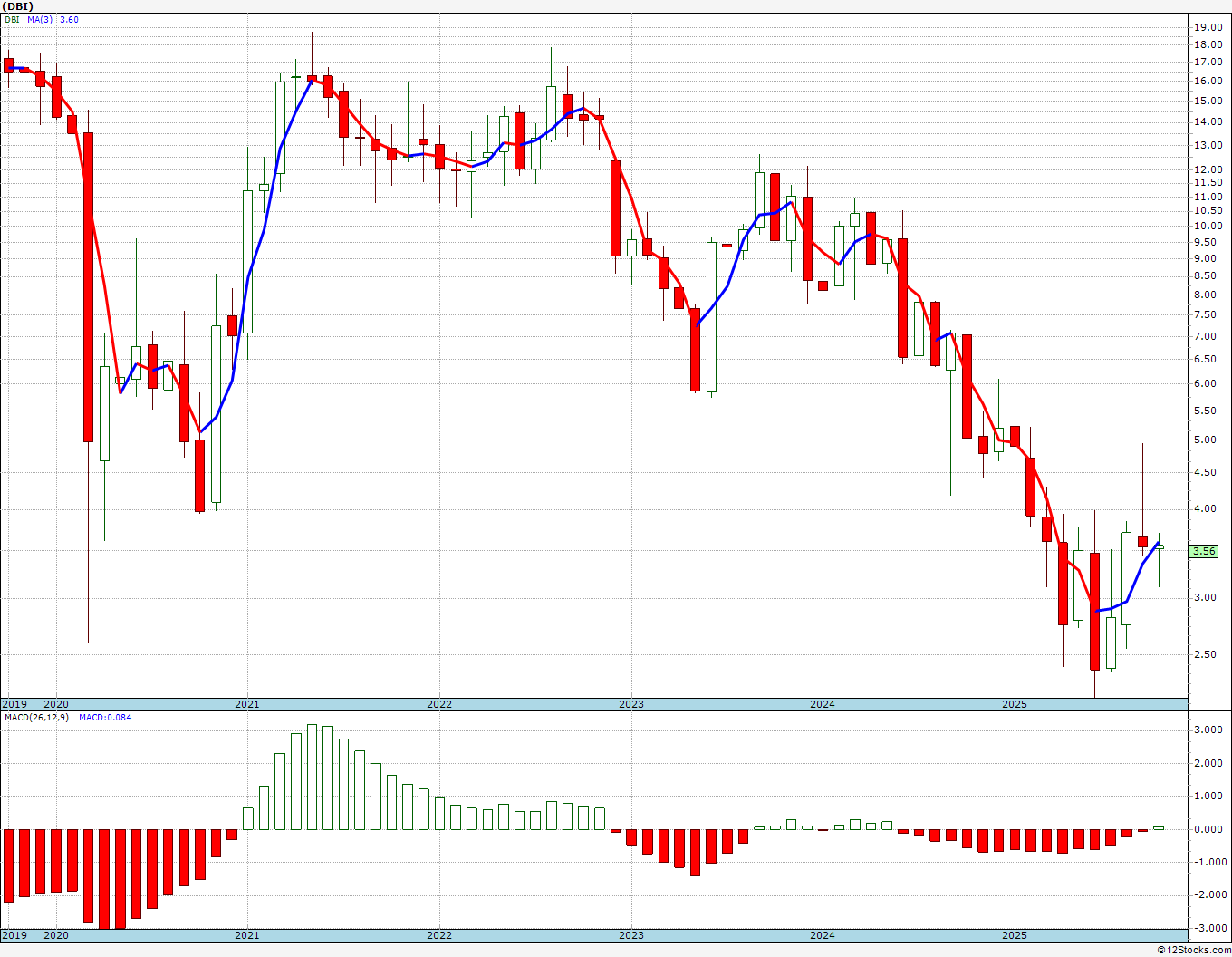The width and height of the screenshot is (1232, 957).
Task: Click the -3.000 MACD axis label
Action: point(1208,928)
